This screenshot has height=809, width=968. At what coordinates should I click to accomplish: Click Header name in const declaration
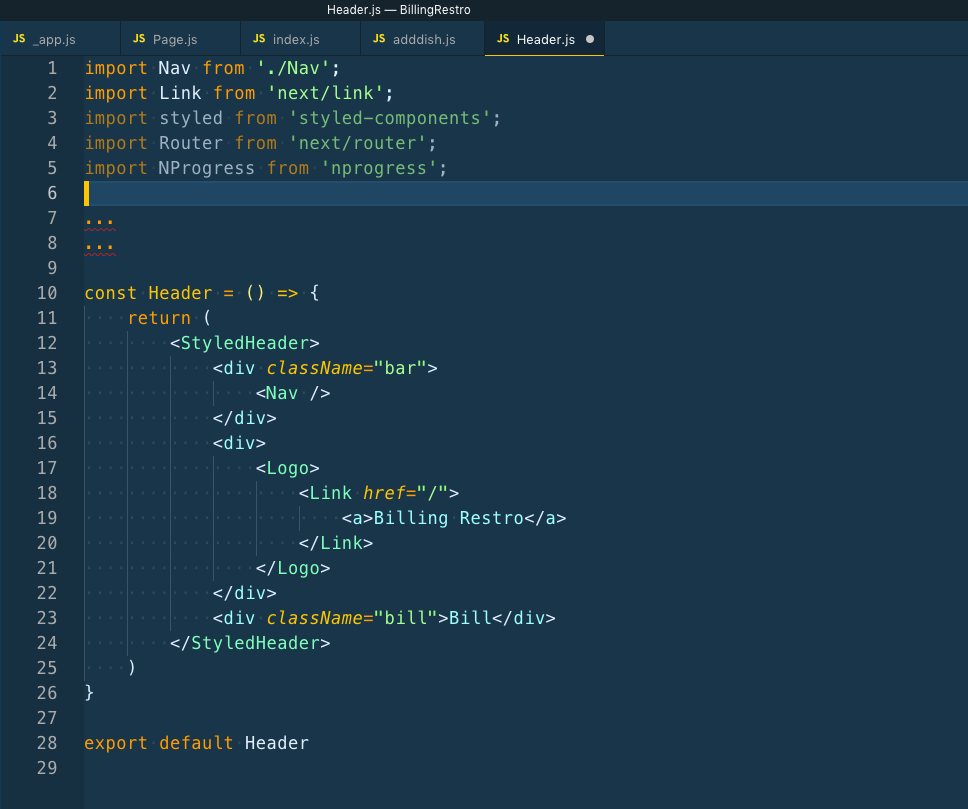tap(180, 293)
